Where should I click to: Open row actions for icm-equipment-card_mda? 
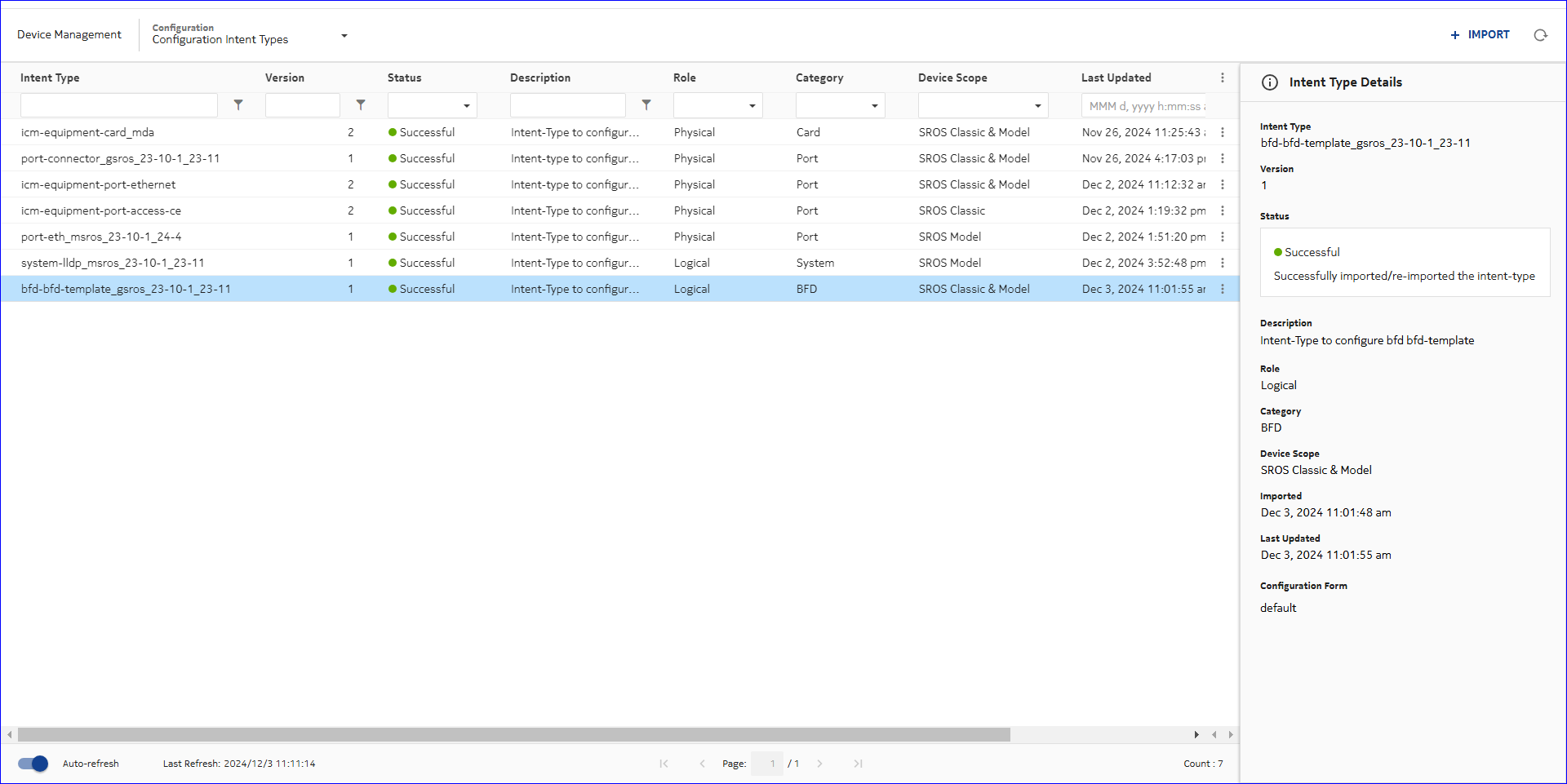tap(1222, 132)
